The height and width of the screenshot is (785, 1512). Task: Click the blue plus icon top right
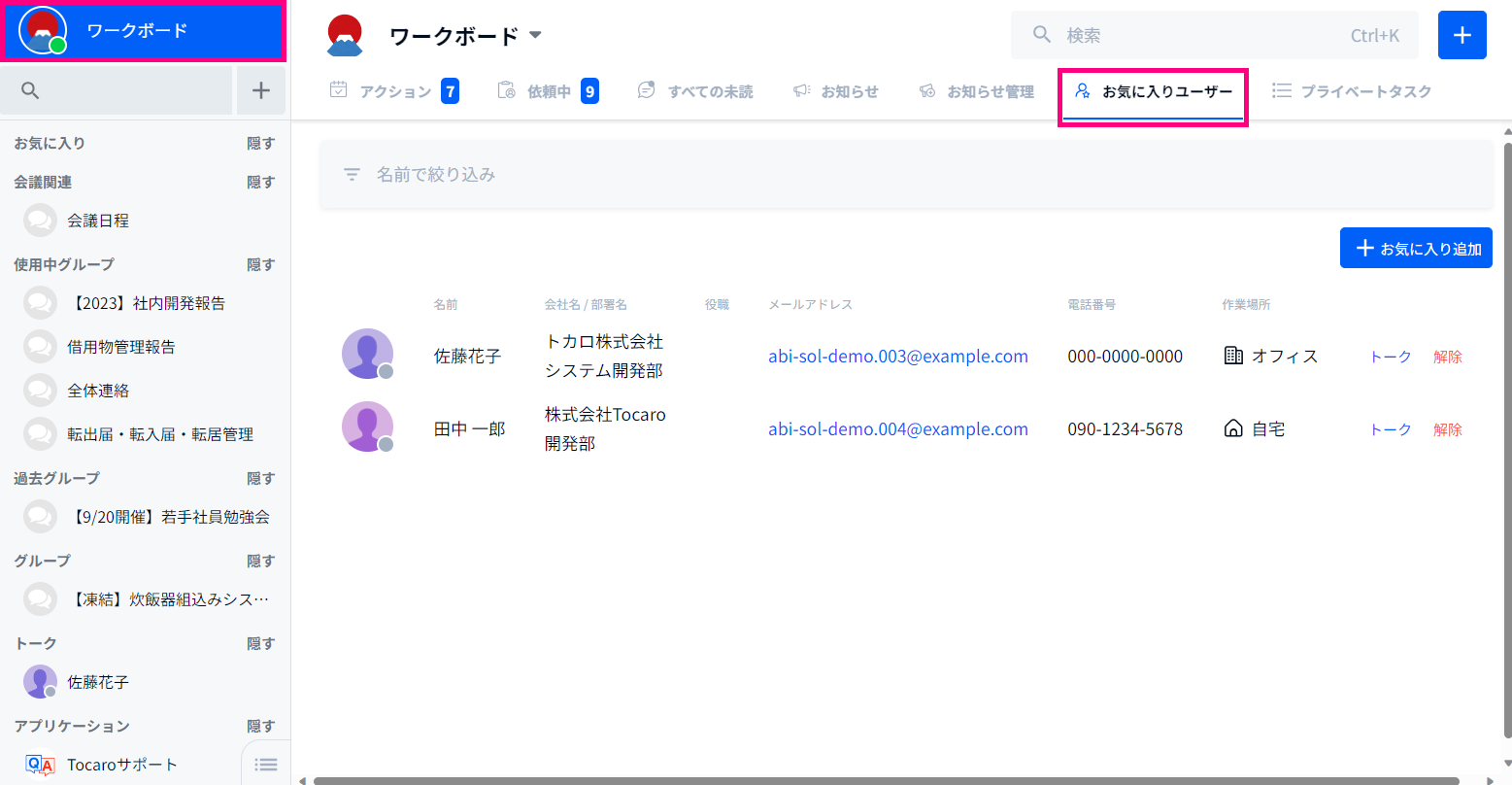coord(1462,34)
